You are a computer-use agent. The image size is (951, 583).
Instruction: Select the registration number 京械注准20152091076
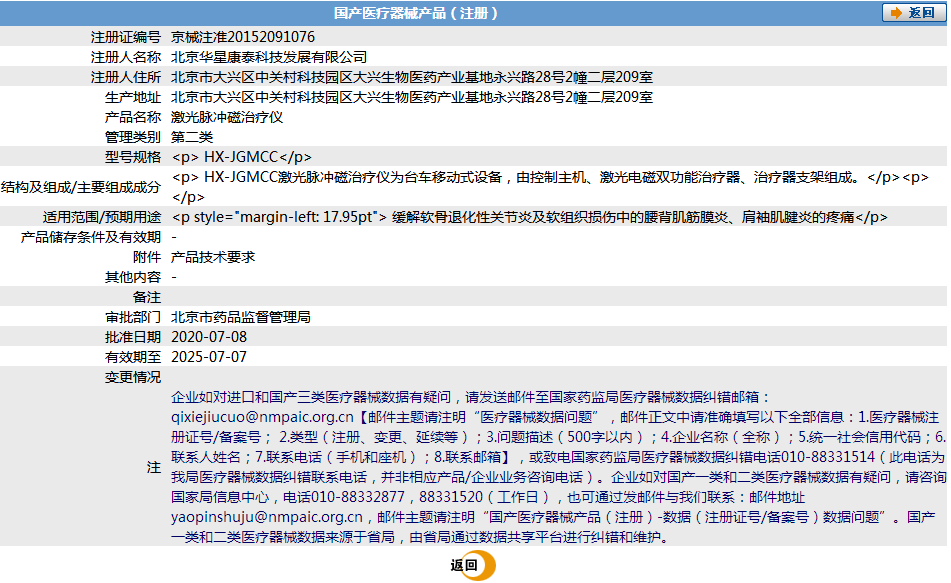(x=243, y=37)
